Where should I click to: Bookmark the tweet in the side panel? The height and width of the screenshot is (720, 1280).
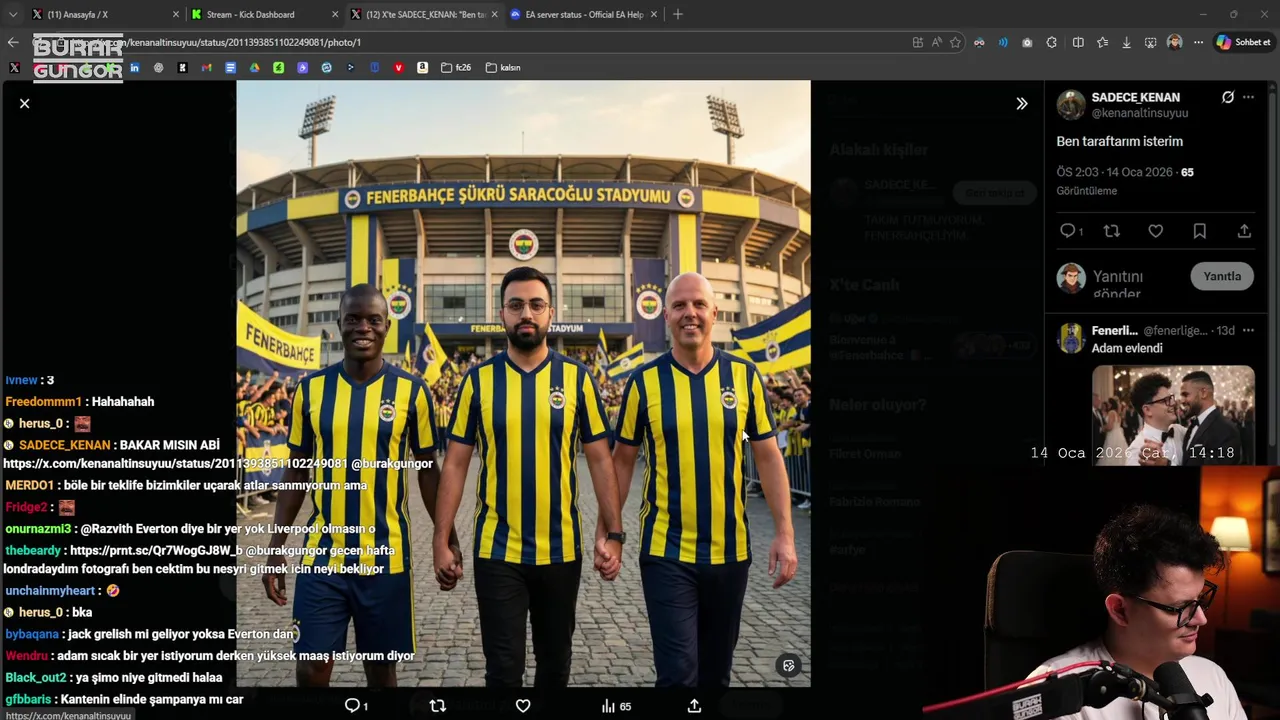click(x=1199, y=231)
